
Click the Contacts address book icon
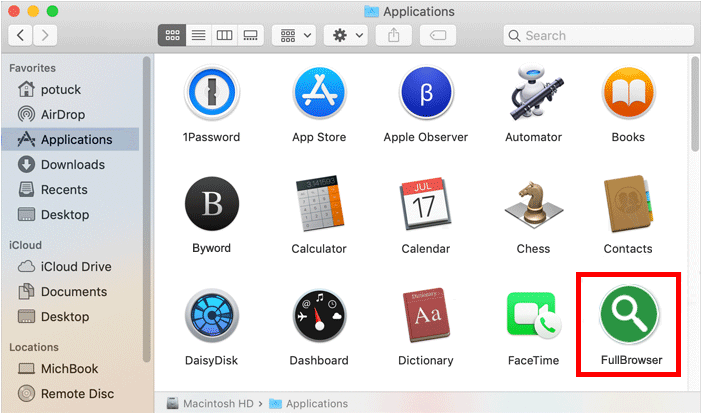628,204
